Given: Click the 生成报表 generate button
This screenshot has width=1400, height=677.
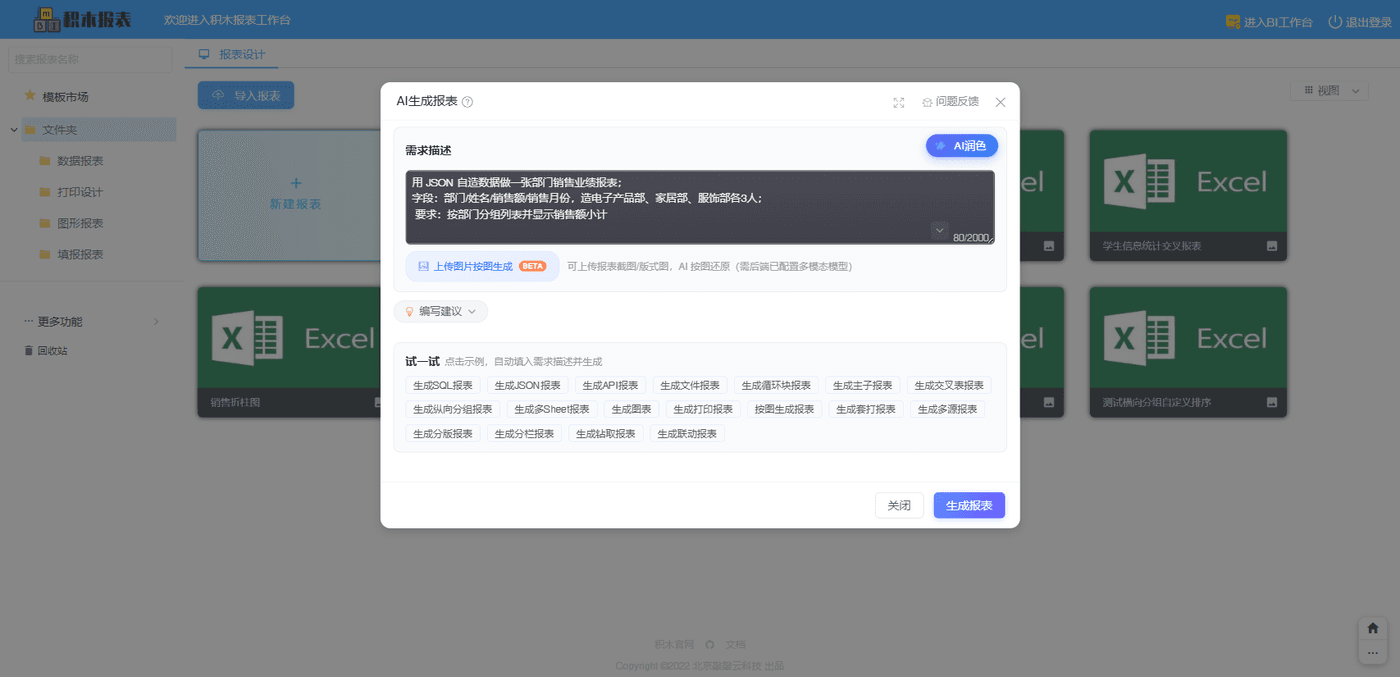Looking at the screenshot, I should (x=969, y=505).
